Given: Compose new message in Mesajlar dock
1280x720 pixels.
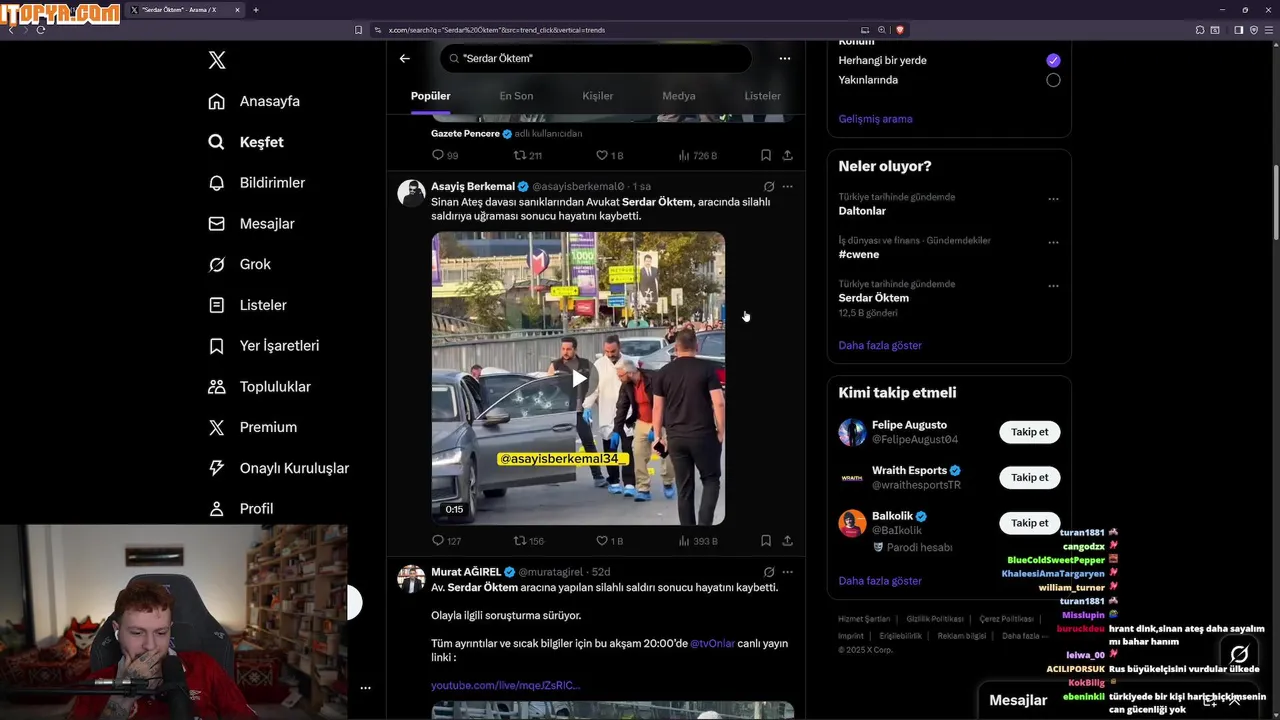Looking at the screenshot, I should pos(1210,701).
